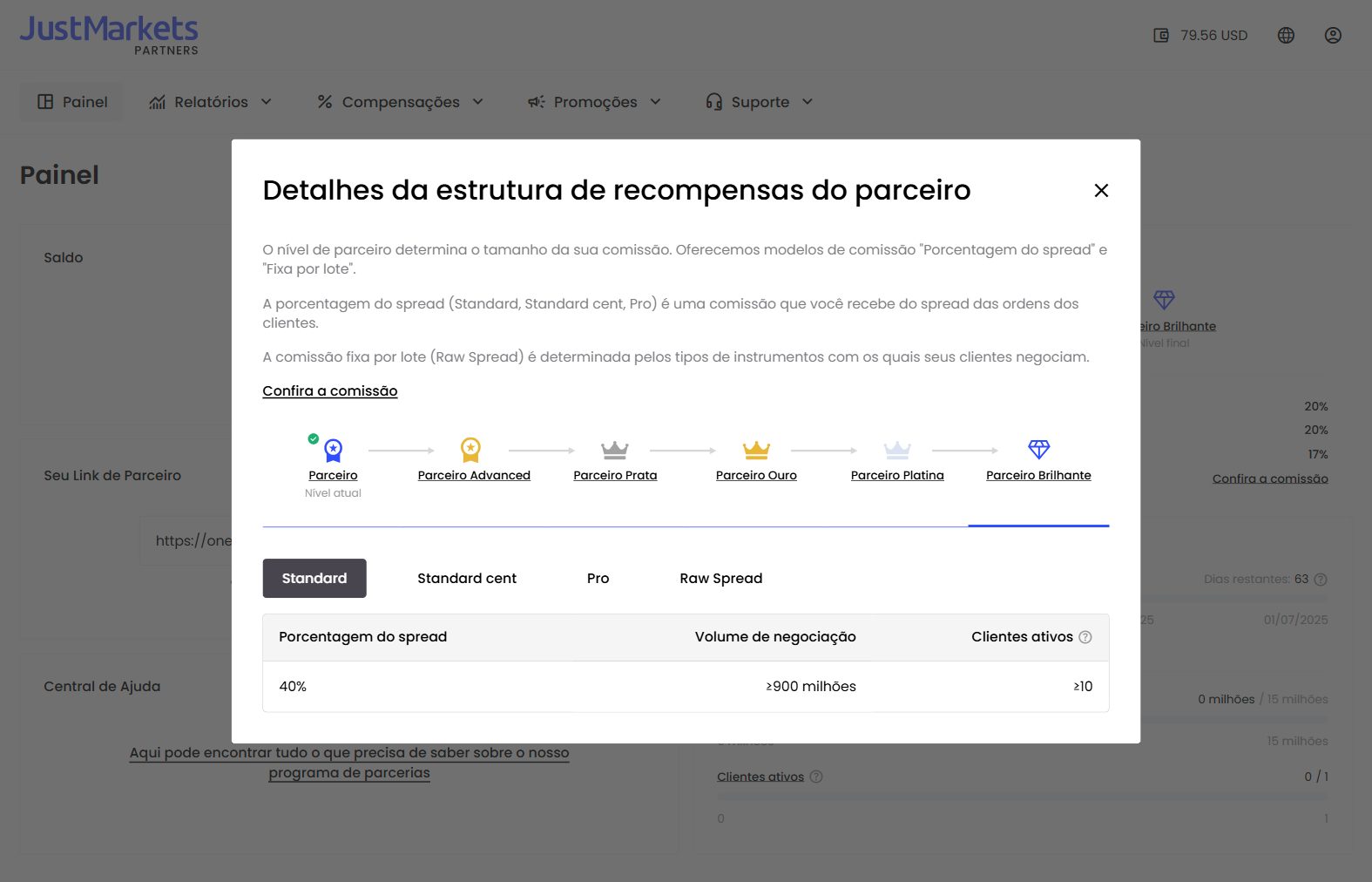This screenshot has height=882, width=1372.
Task: Click the Suporte headset icon
Action: tap(714, 102)
